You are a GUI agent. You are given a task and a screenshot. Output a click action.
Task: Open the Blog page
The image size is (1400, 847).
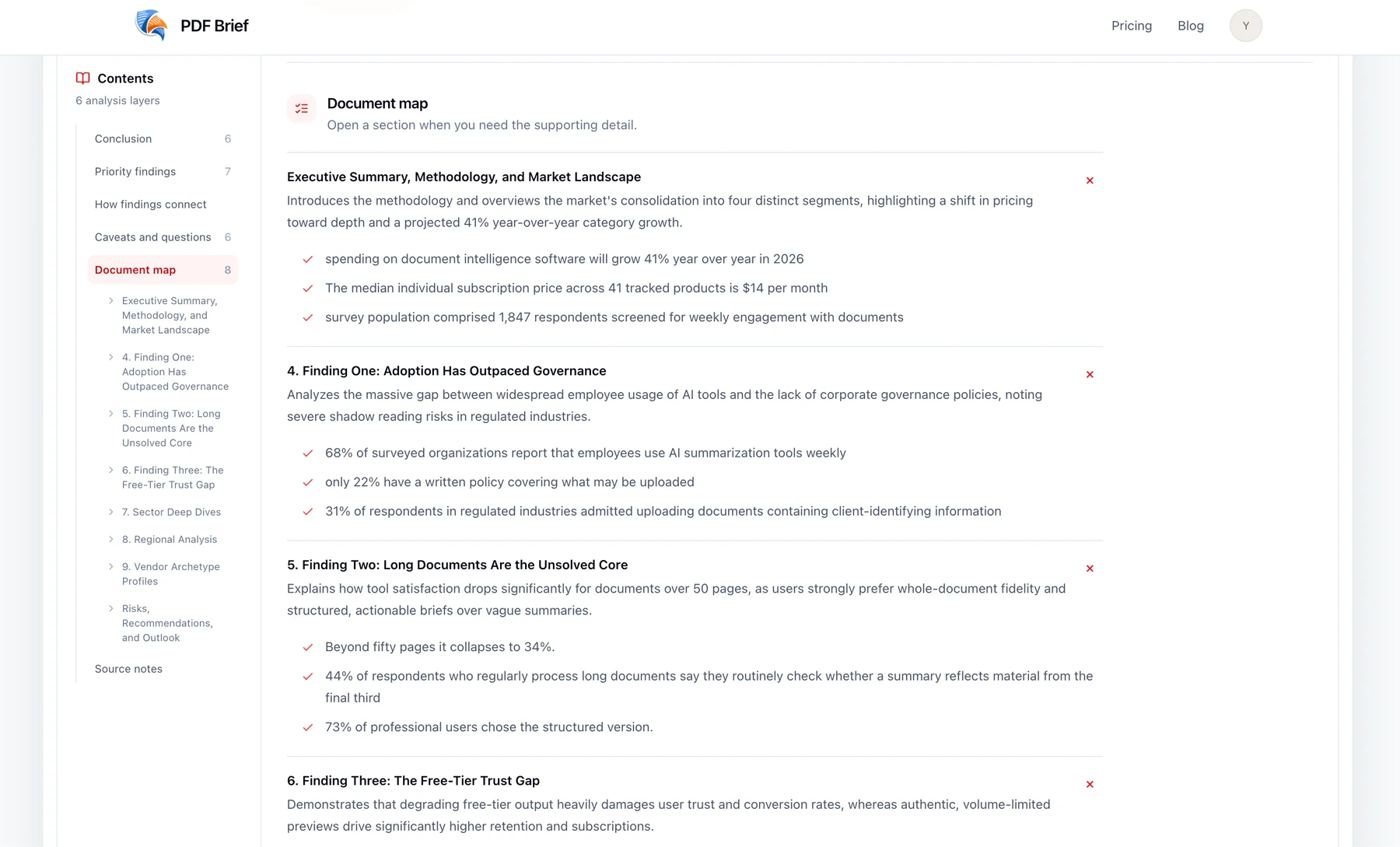(1191, 26)
